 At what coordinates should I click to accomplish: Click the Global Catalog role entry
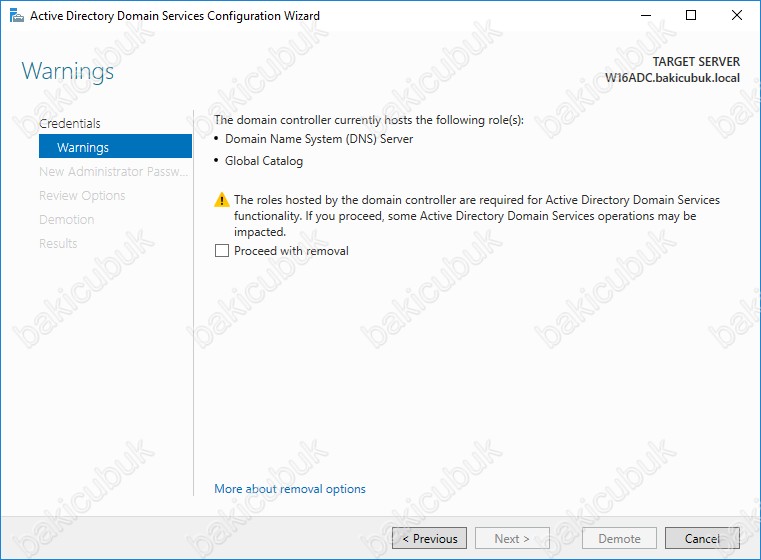point(264,161)
